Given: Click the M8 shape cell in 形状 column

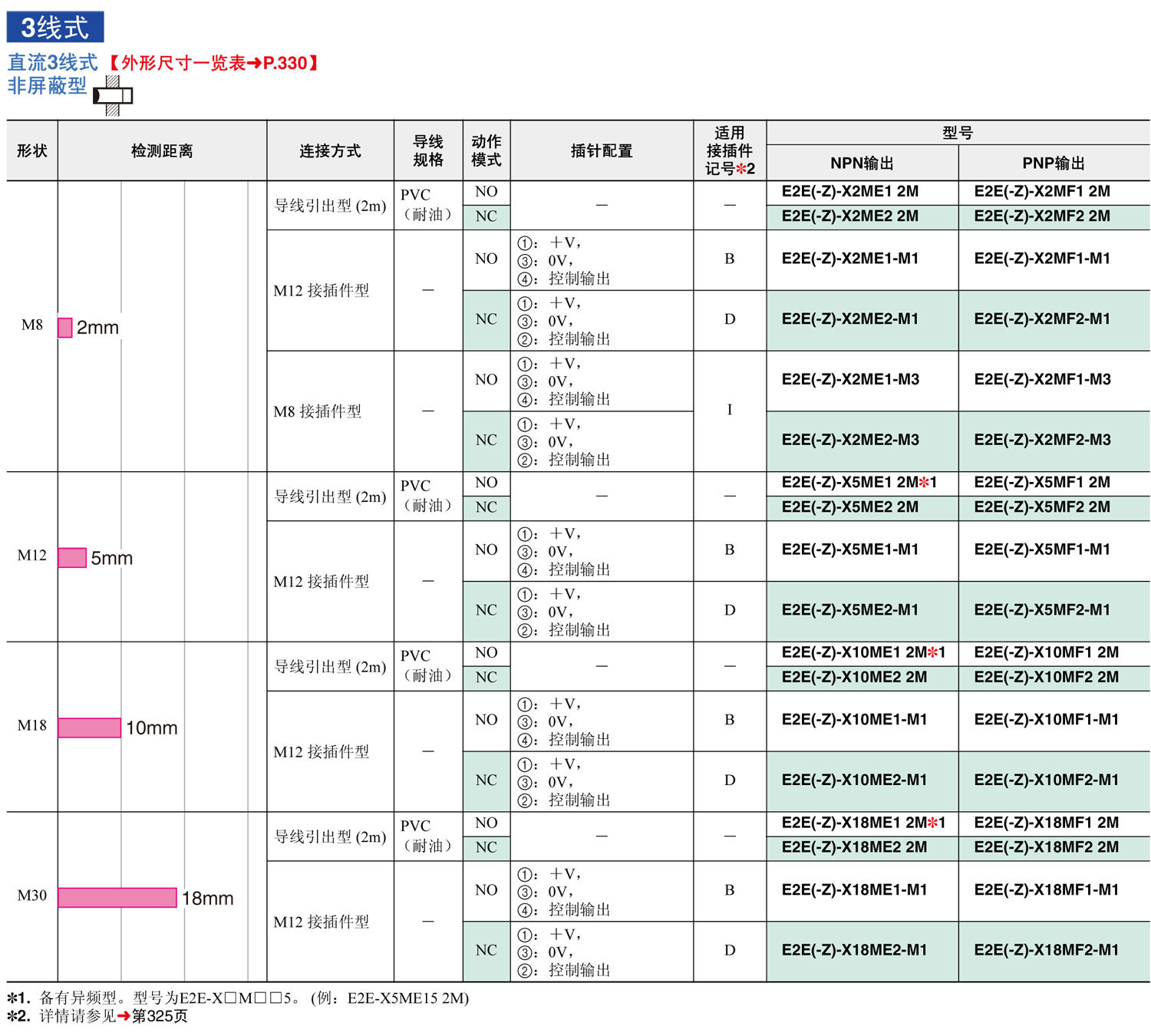Looking at the screenshot, I should tap(32, 325).
